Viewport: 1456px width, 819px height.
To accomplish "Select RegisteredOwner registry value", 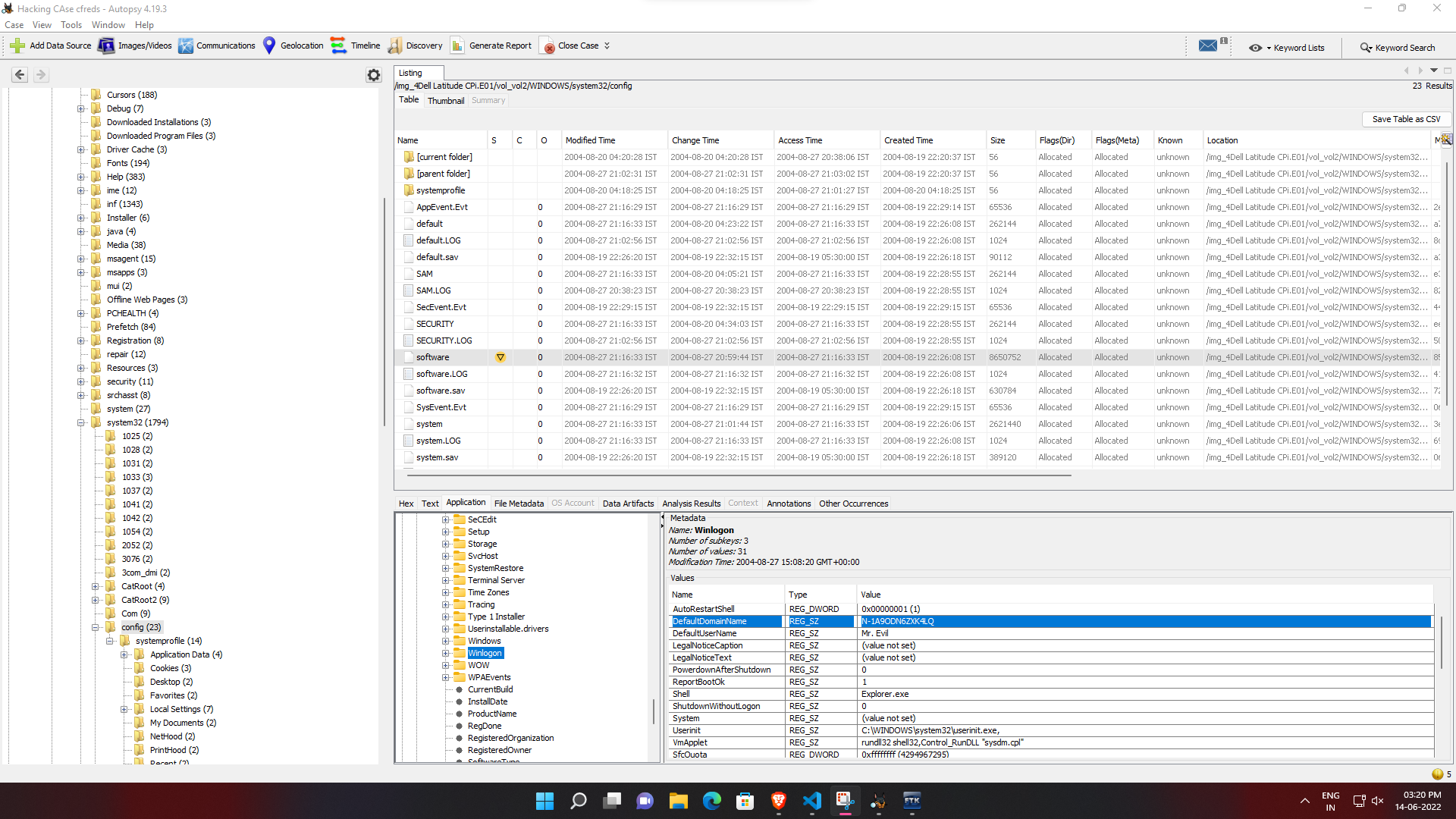I will click(499, 750).
